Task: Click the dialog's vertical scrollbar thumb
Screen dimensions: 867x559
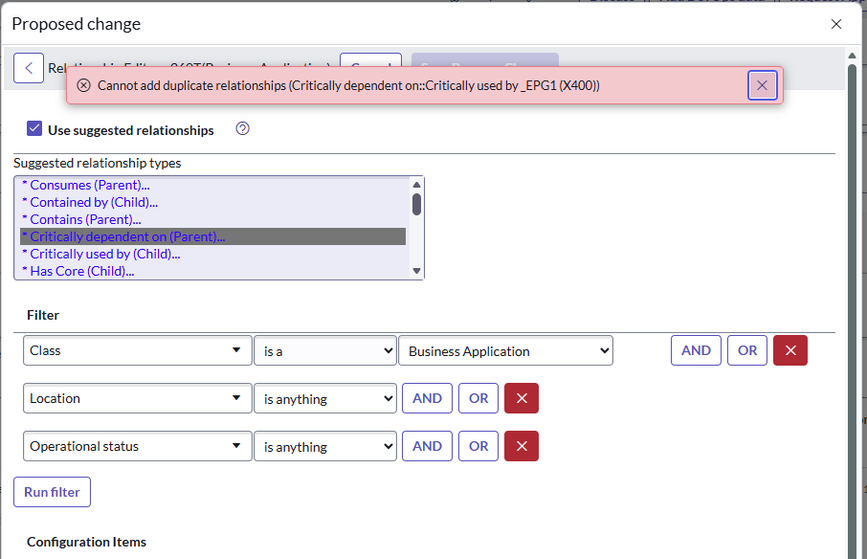Action: [852, 310]
